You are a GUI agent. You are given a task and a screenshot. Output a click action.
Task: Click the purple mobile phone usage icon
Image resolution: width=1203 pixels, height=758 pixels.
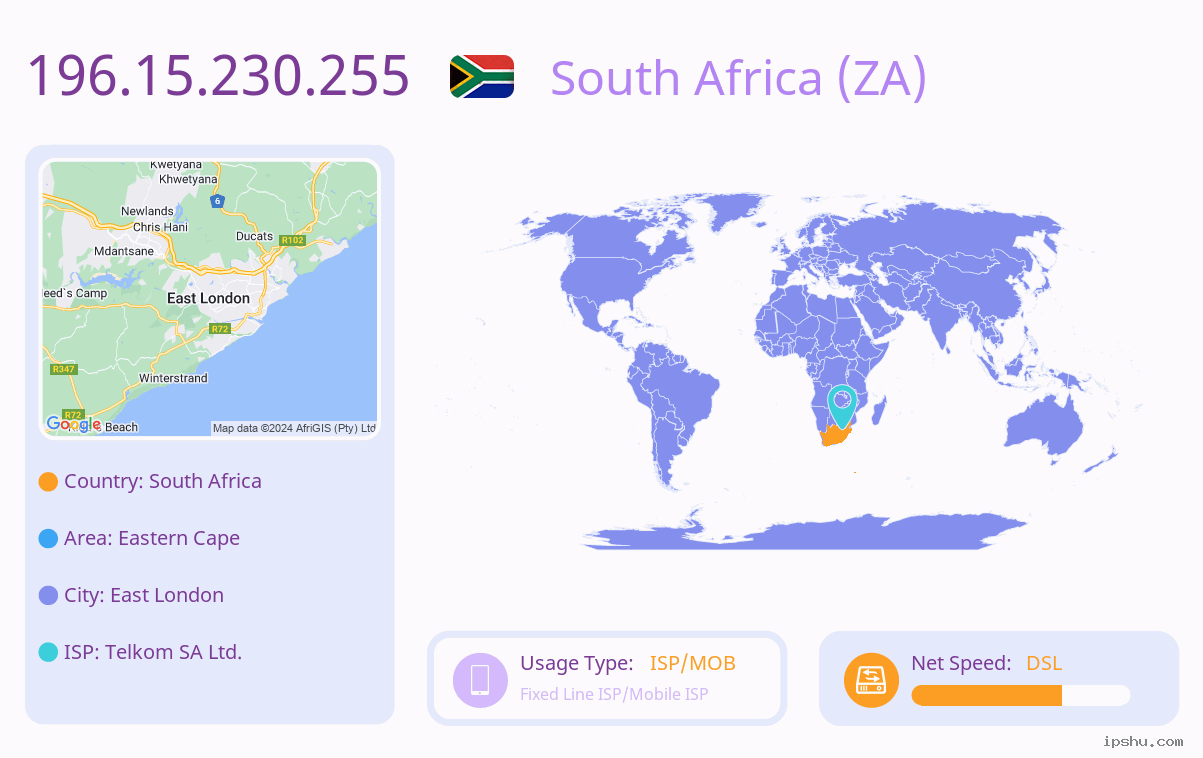click(x=480, y=679)
